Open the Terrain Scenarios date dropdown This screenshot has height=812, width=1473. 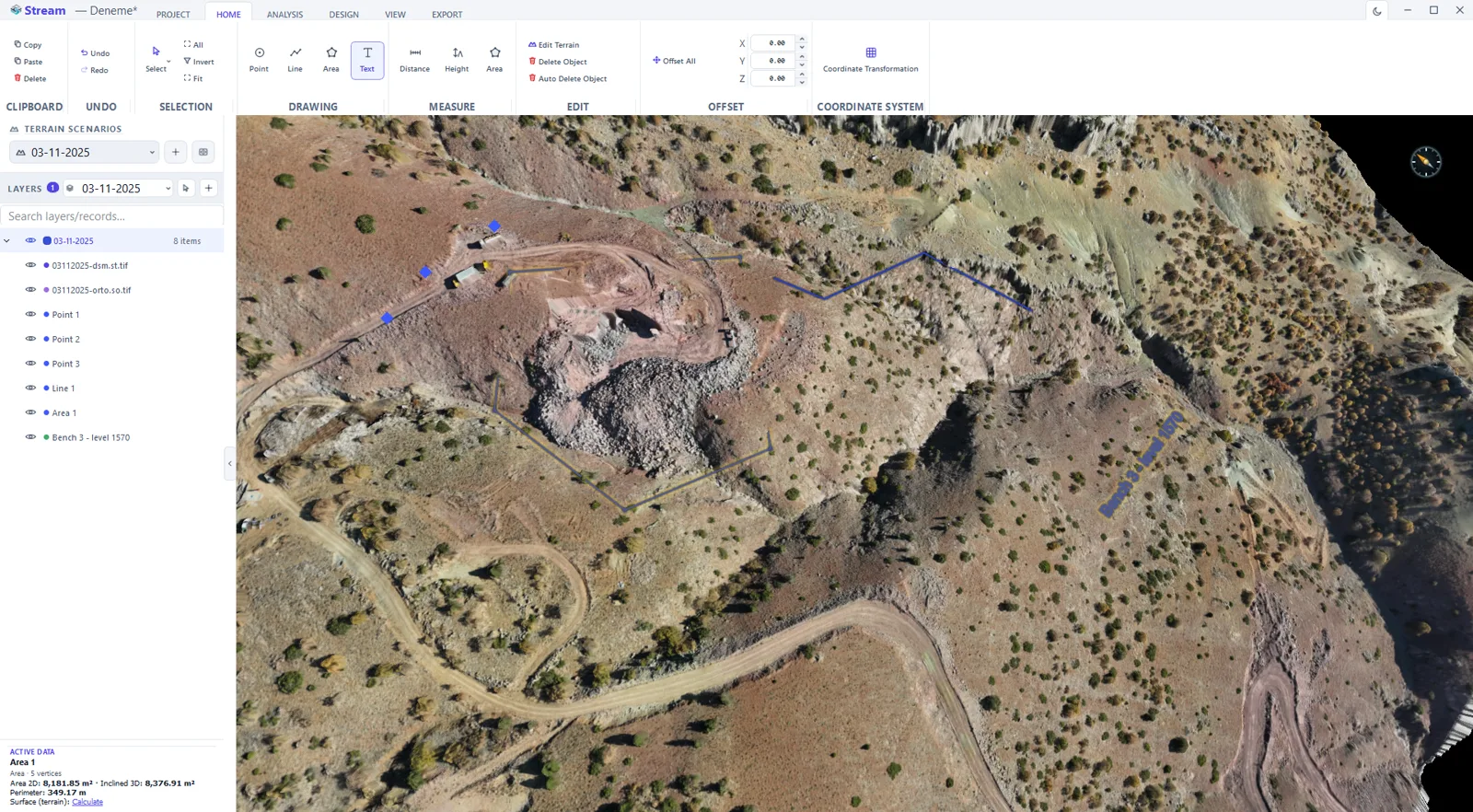pyautogui.click(x=85, y=152)
